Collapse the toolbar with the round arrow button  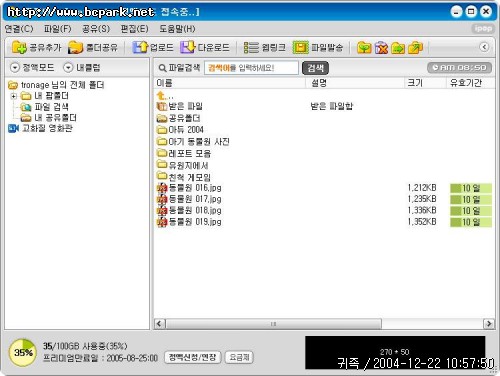click(484, 47)
